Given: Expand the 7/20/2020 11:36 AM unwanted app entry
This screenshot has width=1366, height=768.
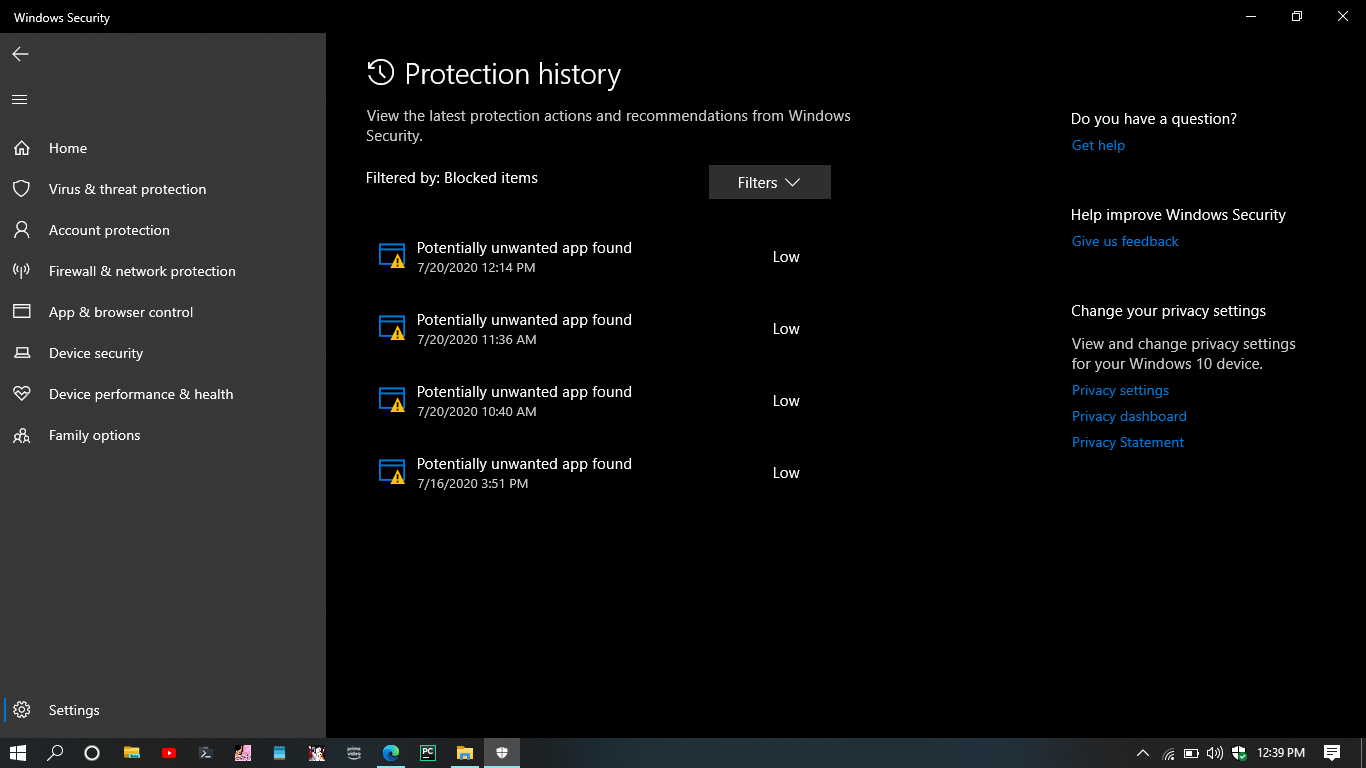Looking at the screenshot, I should tap(598, 329).
